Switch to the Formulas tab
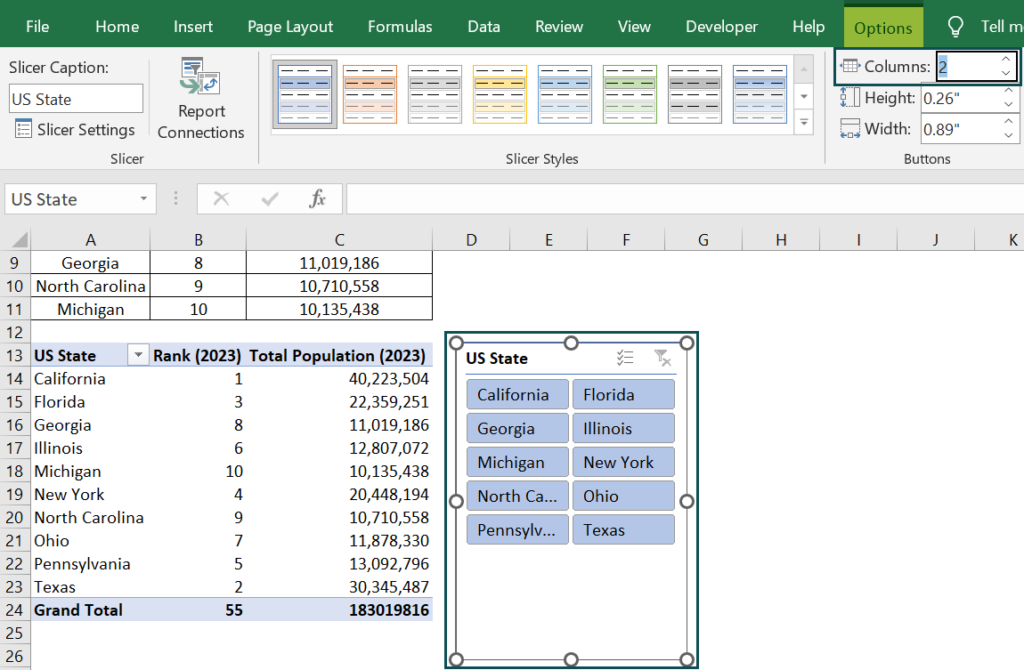The height and width of the screenshot is (670, 1024). coord(399,27)
